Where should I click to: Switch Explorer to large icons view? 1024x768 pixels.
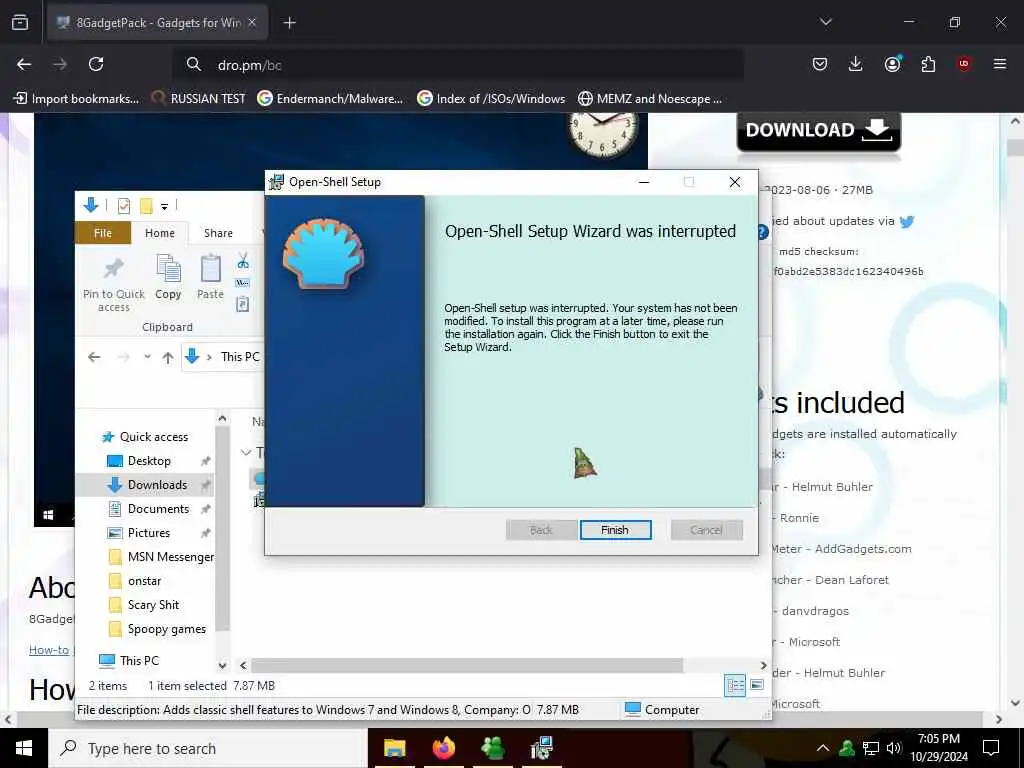(x=757, y=685)
